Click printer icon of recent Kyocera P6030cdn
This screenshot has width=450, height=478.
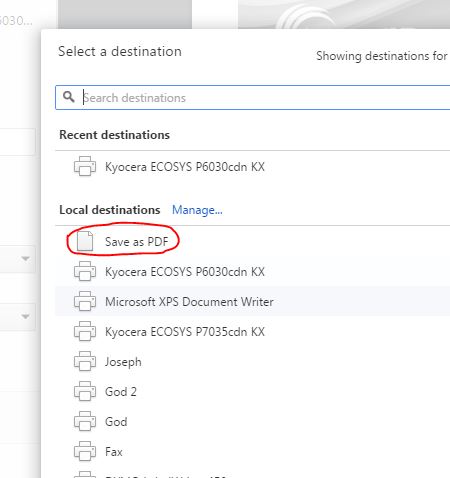(x=85, y=166)
